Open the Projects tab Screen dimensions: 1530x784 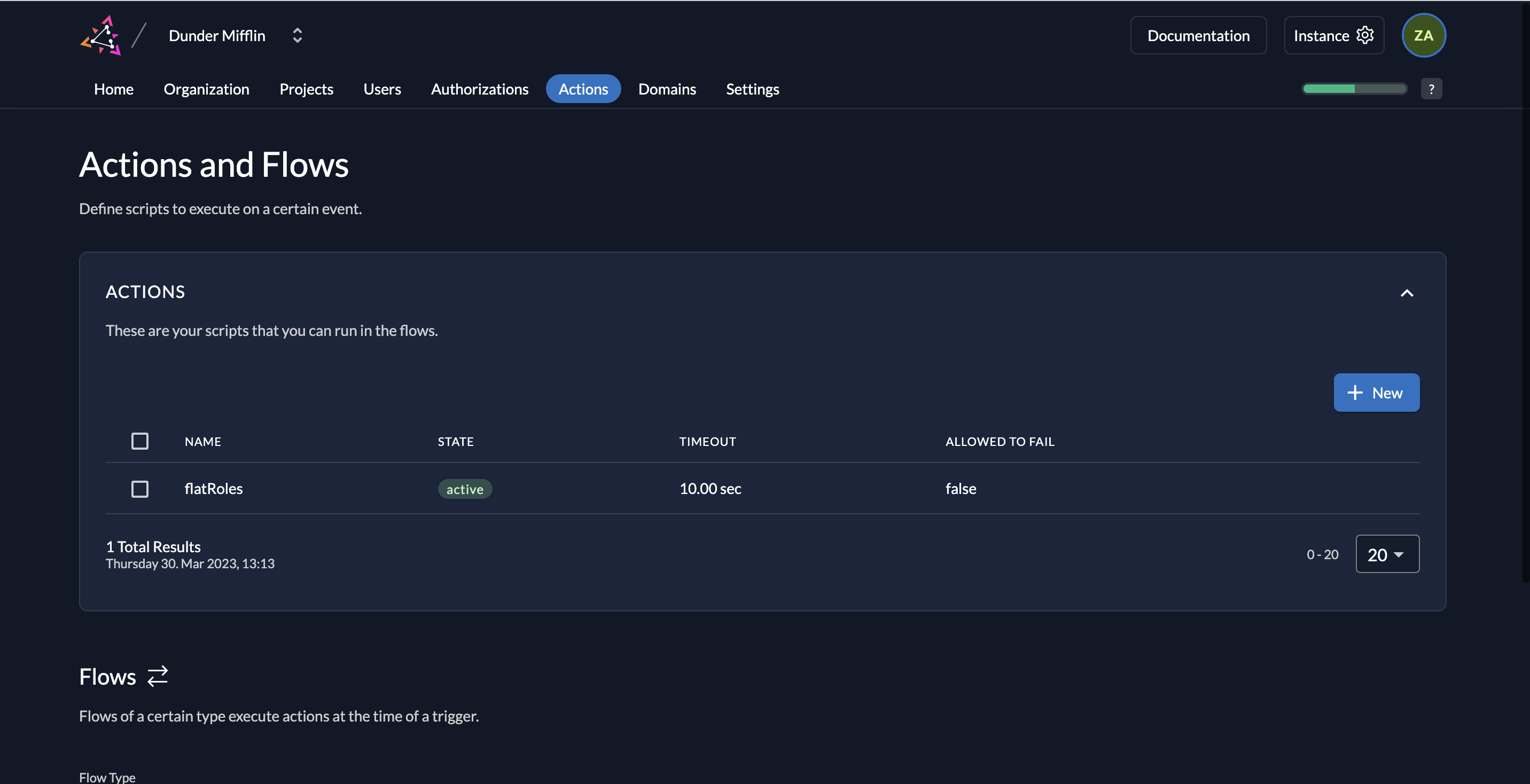[306, 89]
